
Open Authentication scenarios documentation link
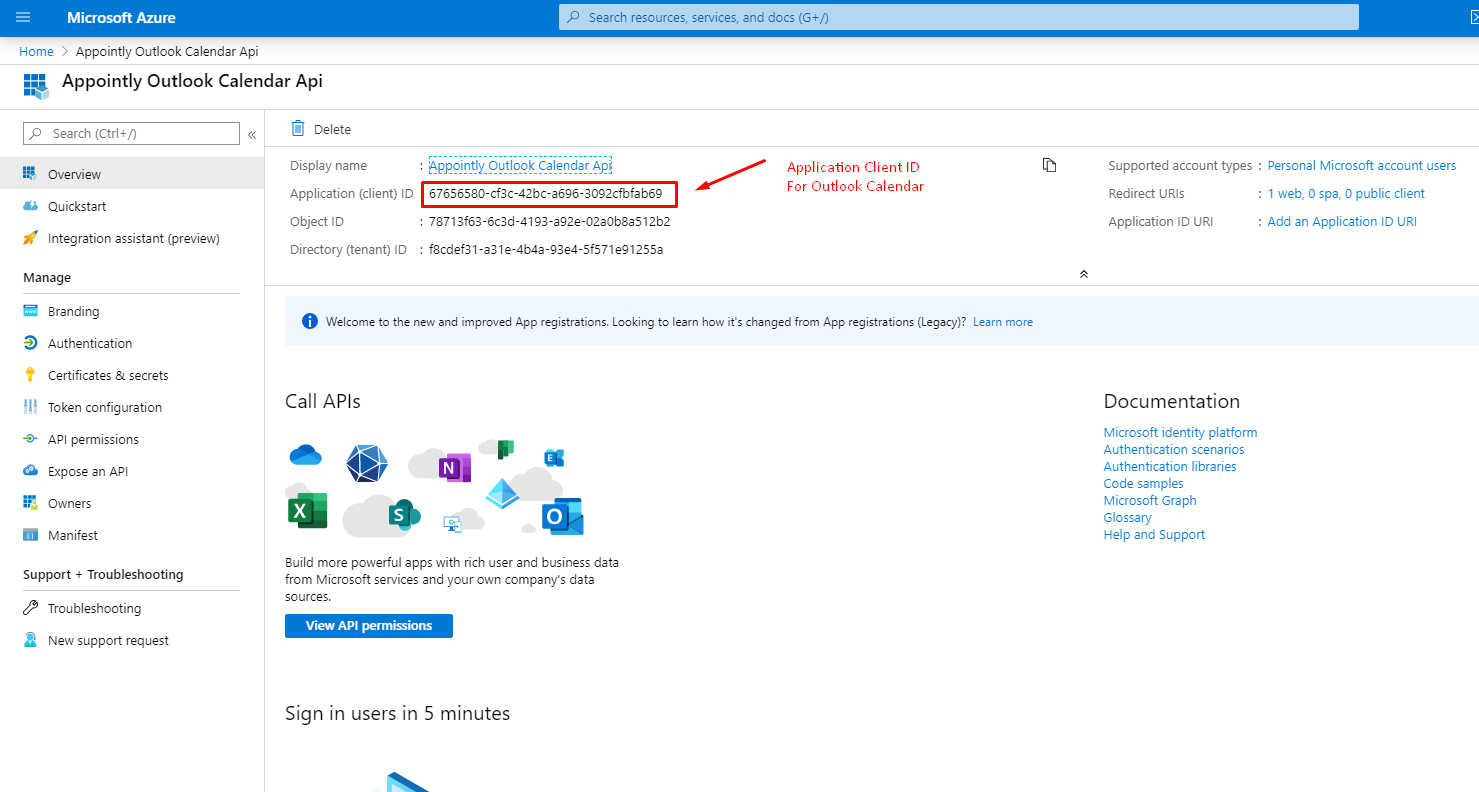tap(1174, 450)
